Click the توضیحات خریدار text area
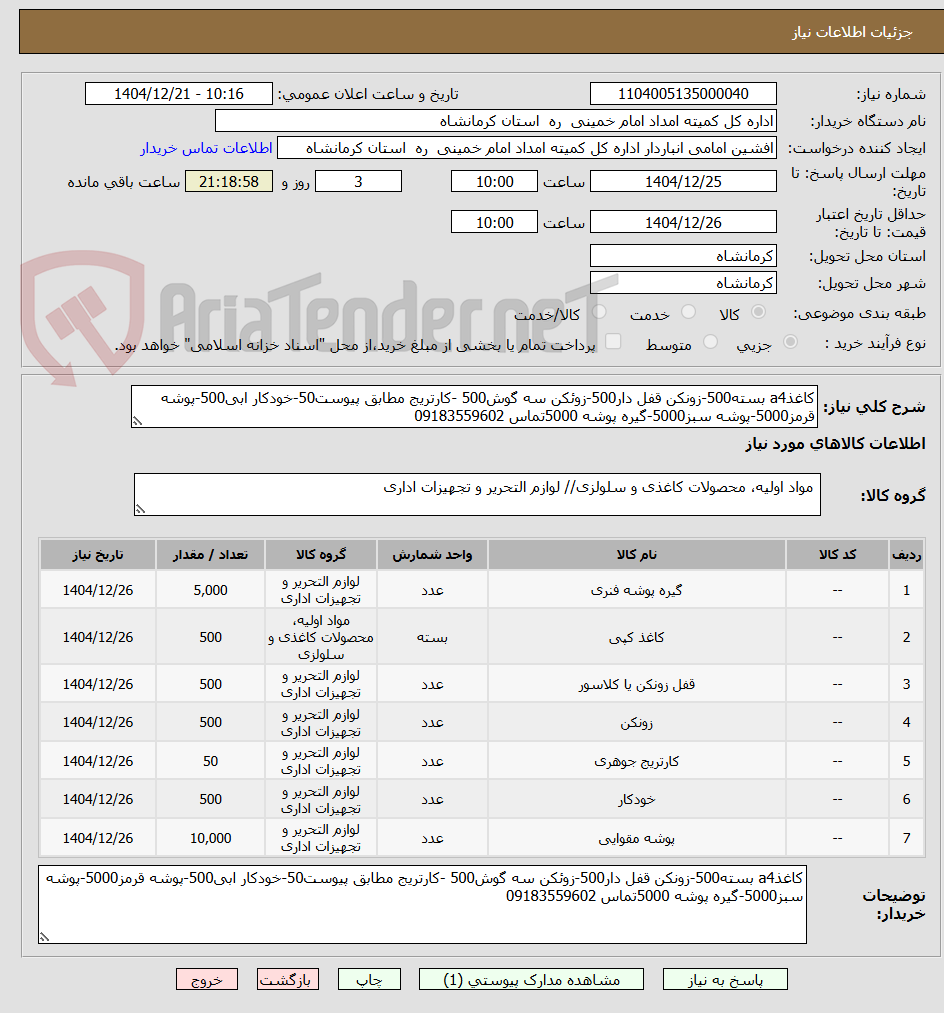Viewport: 944px width, 1013px height. coord(422,904)
